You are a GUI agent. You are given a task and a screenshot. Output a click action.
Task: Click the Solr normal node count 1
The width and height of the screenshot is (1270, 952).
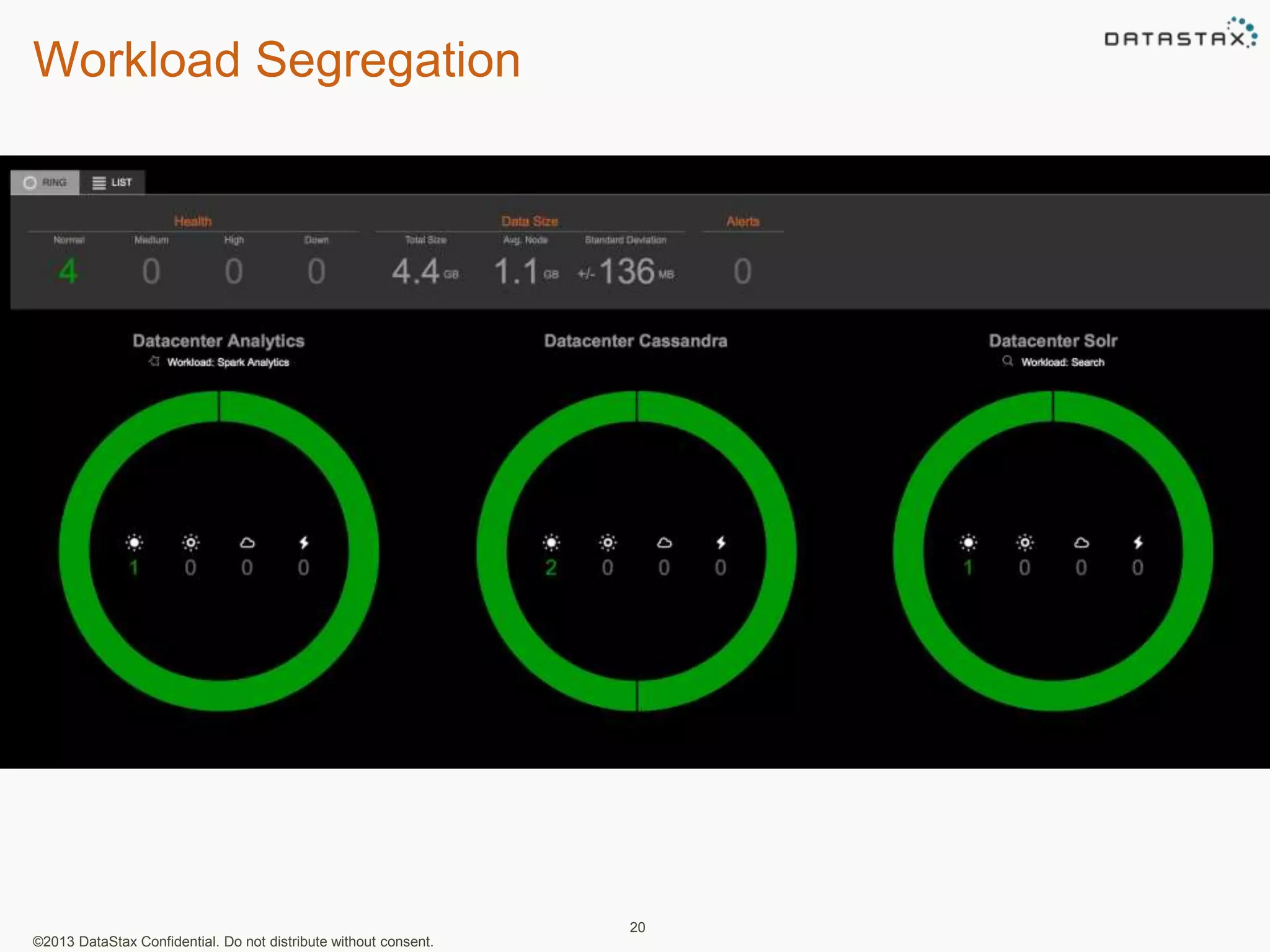click(x=968, y=568)
